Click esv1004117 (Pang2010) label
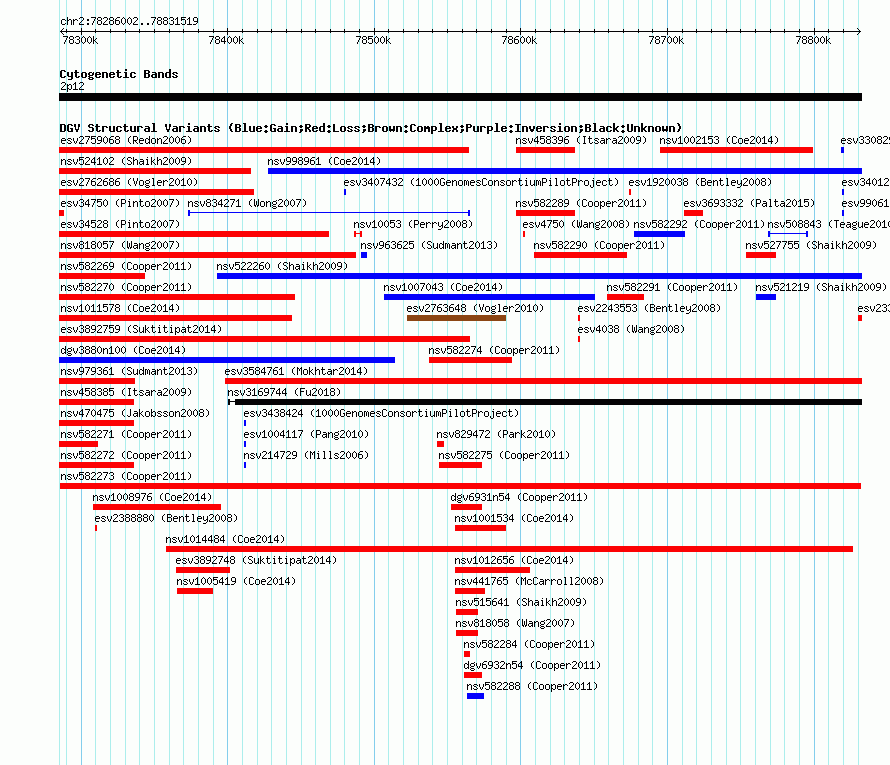Viewport: 890px width, 765px height. pos(306,434)
